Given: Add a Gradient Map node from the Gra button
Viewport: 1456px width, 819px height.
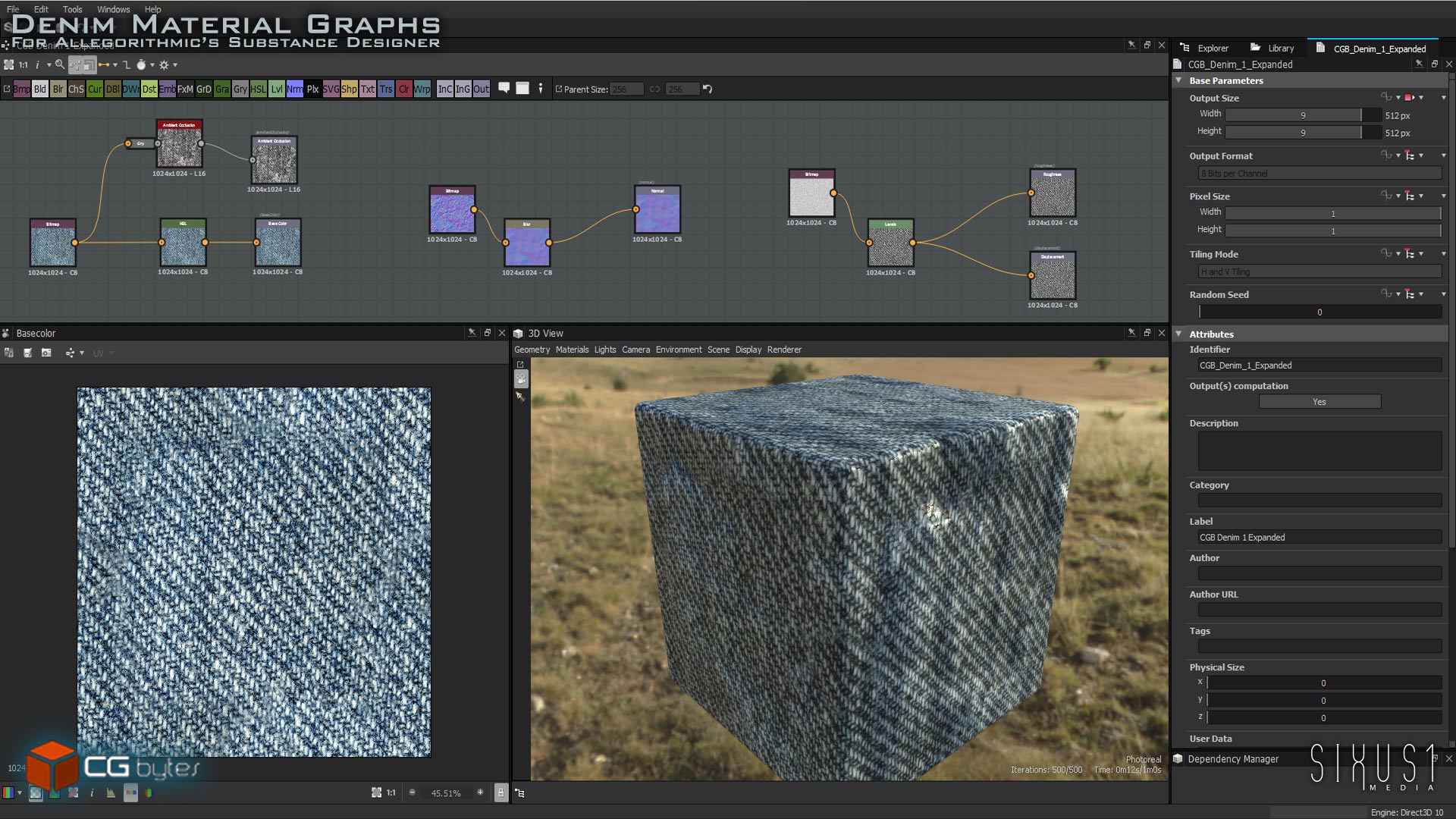Looking at the screenshot, I should click(x=221, y=89).
